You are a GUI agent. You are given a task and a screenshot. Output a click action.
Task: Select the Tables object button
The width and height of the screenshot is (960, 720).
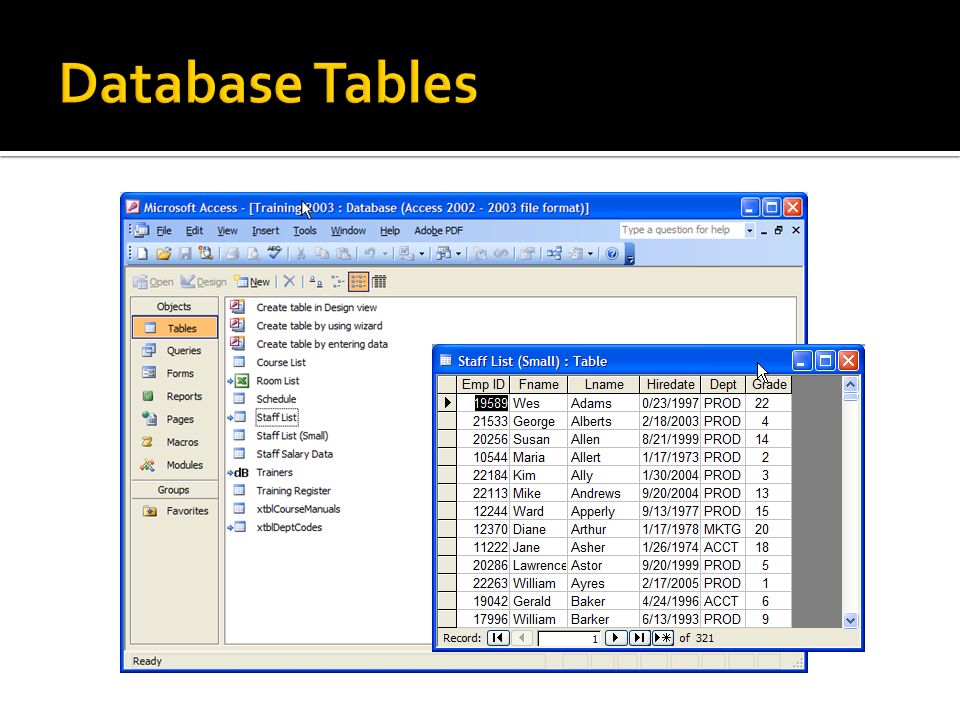(x=174, y=328)
